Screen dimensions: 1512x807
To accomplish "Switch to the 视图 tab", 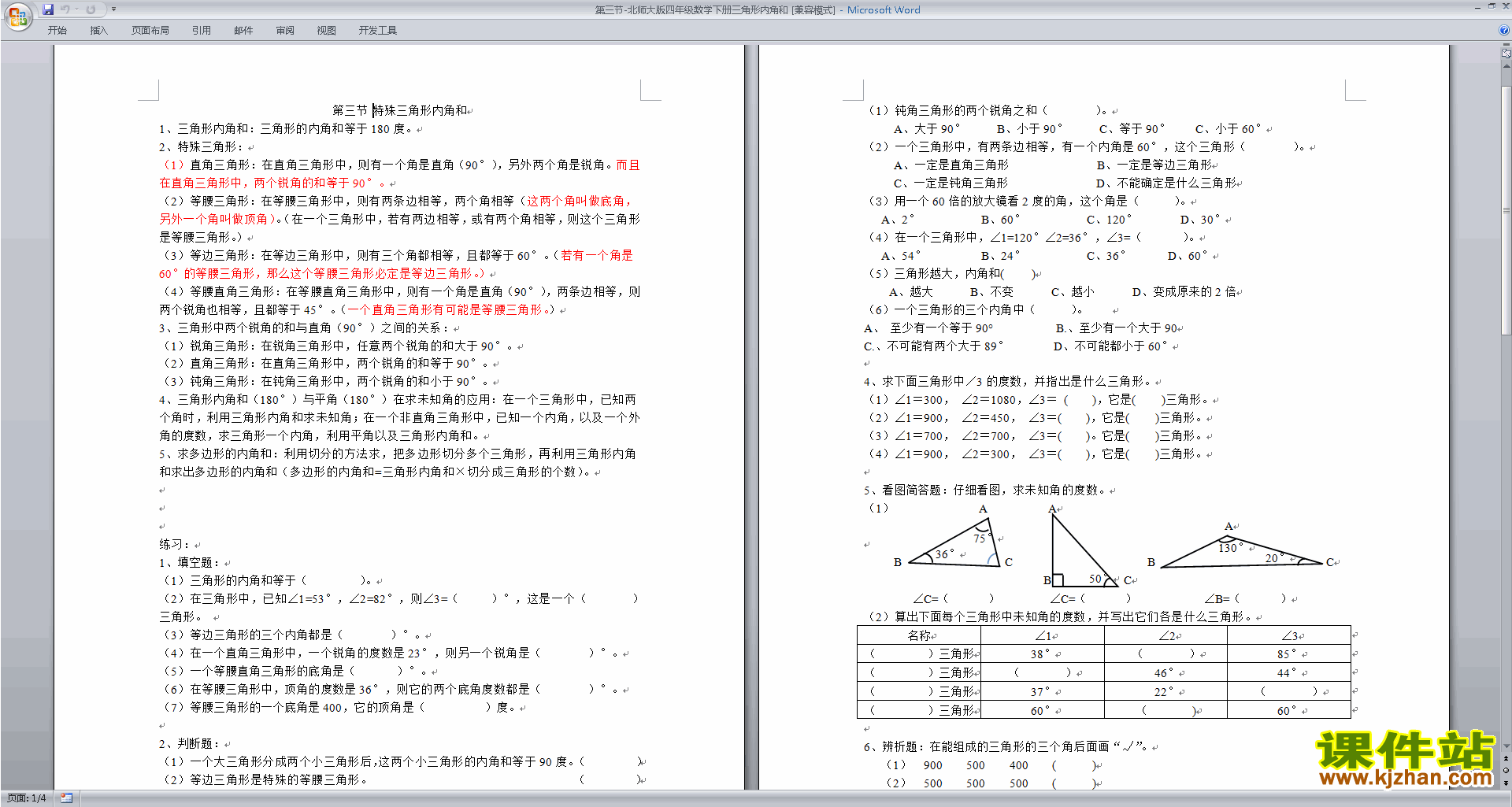I will coord(327,31).
